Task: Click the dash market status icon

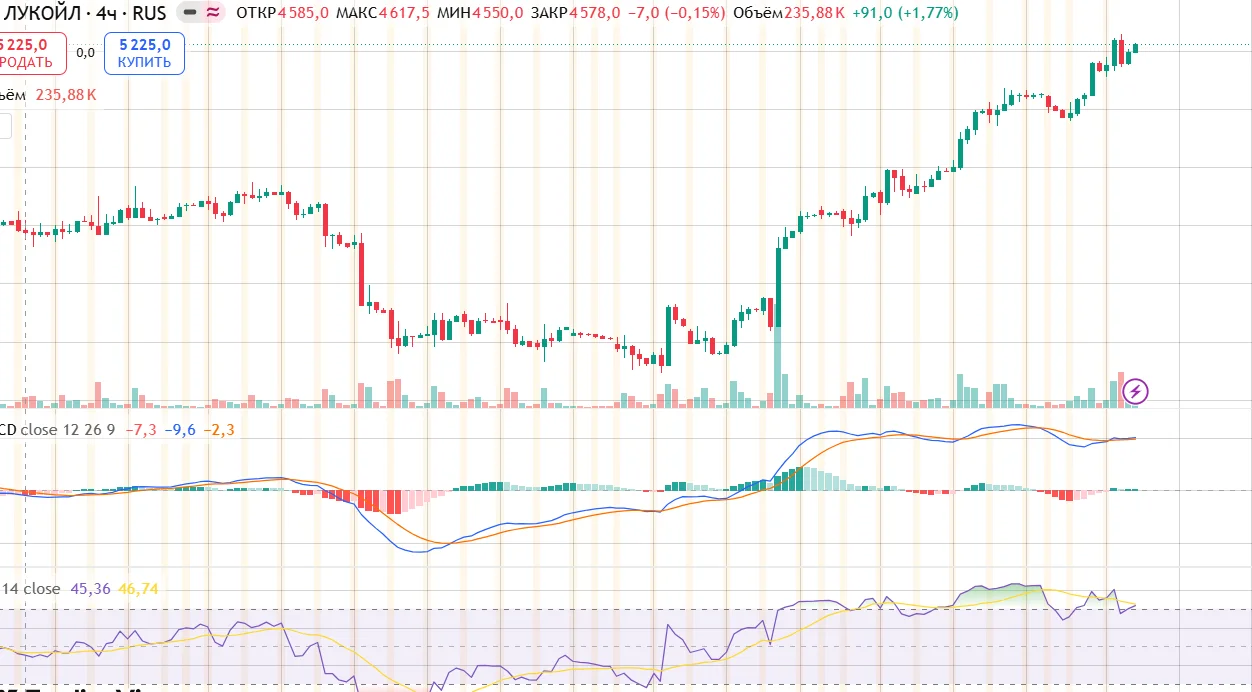Action: (190, 13)
